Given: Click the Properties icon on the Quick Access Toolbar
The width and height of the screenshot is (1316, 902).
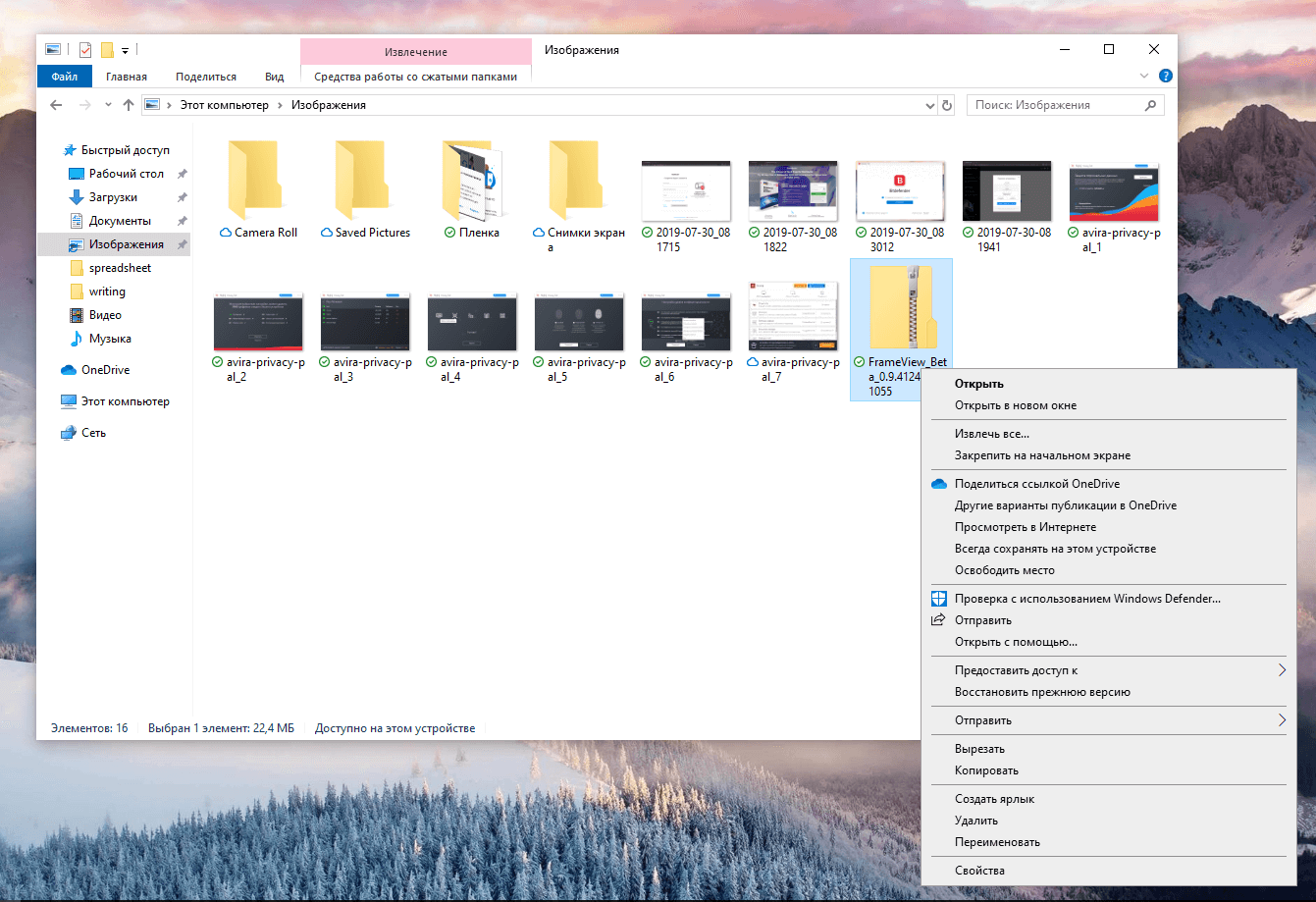Looking at the screenshot, I should [x=84, y=50].
